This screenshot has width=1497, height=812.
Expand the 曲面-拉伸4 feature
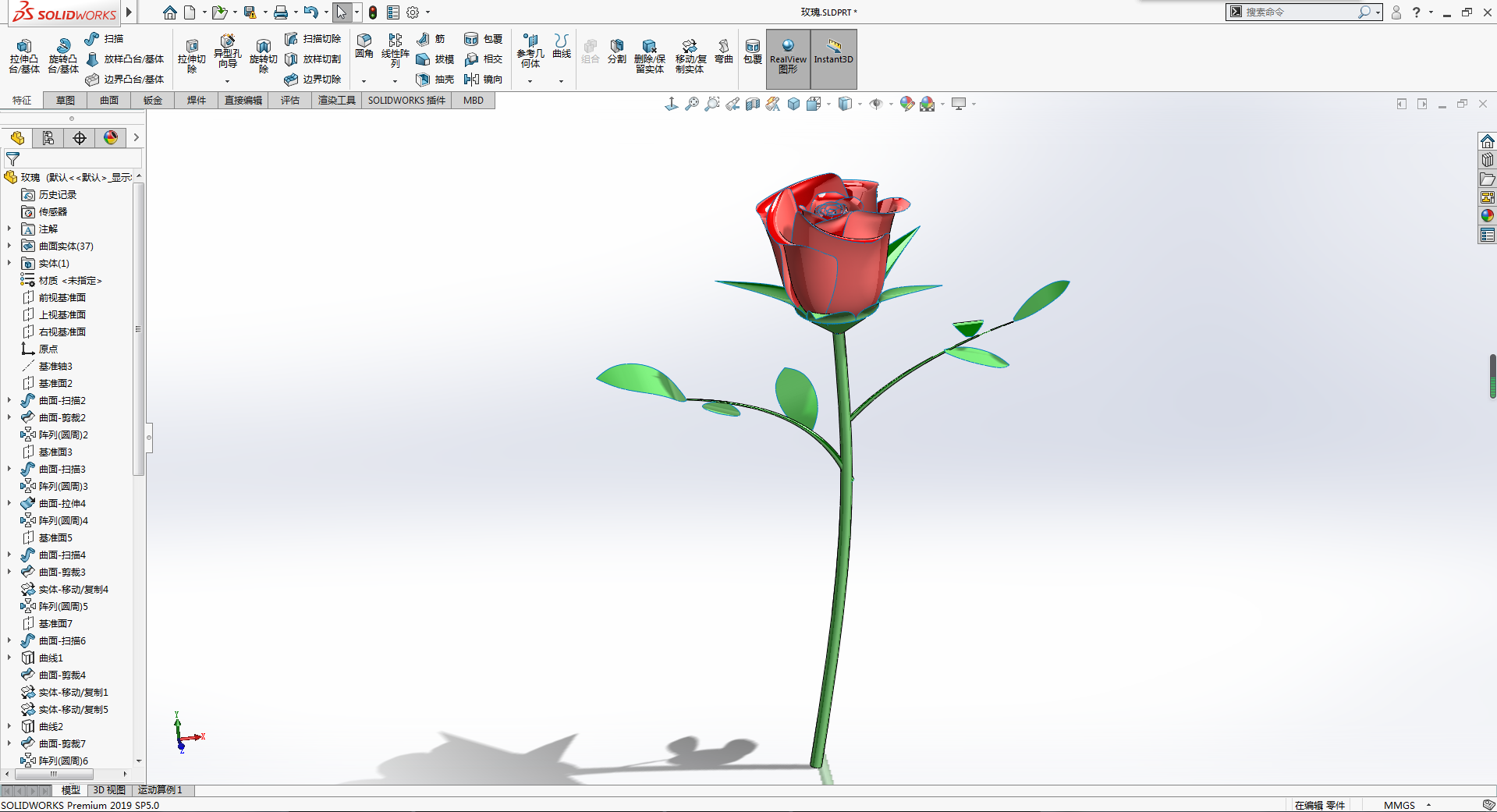[x=9, y=504]
